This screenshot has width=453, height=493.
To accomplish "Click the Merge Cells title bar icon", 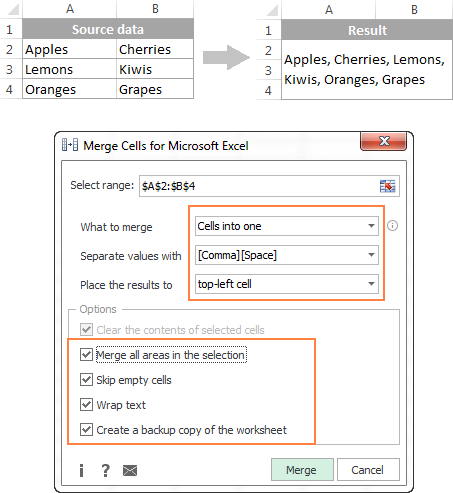I will click(70, 145).
